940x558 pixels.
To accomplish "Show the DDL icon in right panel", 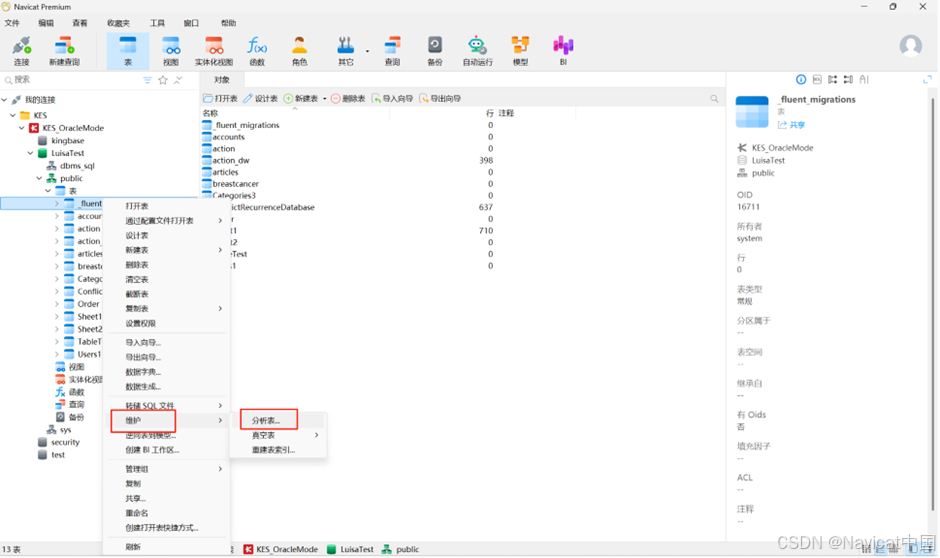I will point(817,79).
